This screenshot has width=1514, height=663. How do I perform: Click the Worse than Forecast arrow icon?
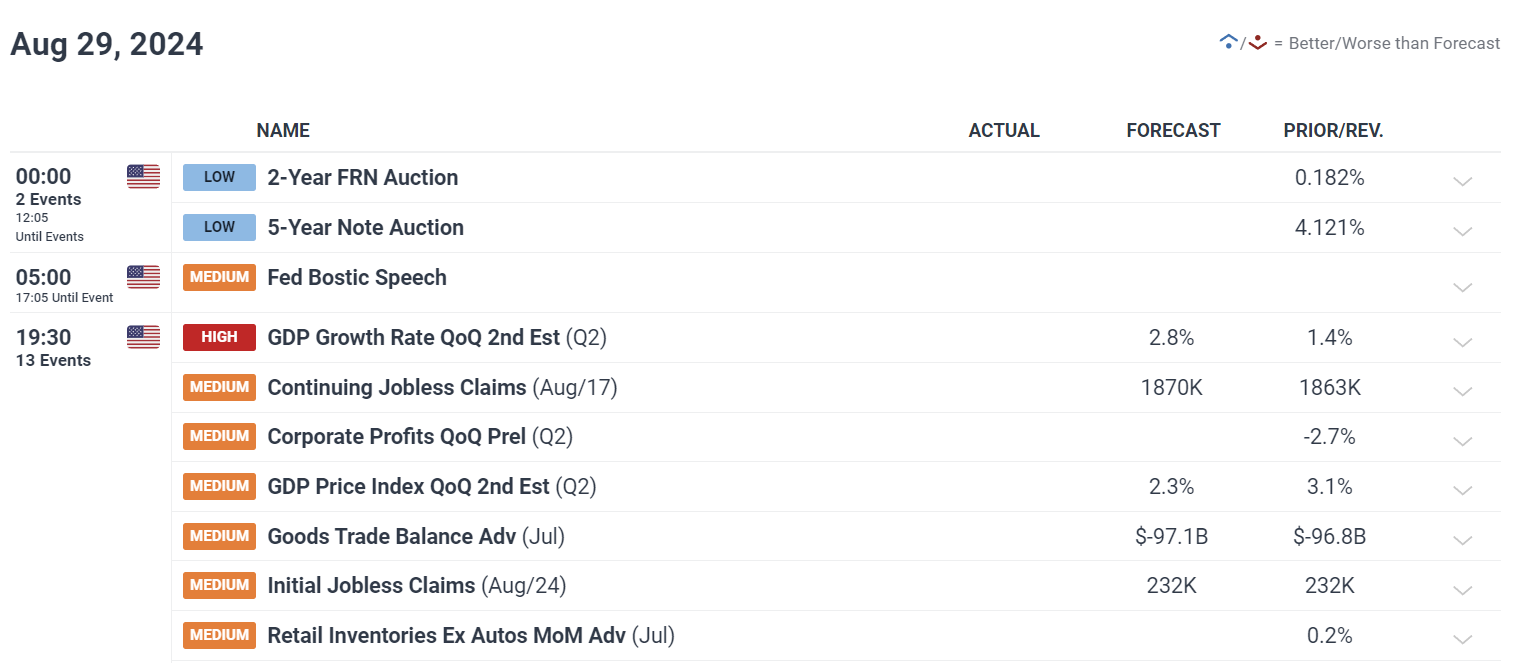click(x=1258, y=42)
